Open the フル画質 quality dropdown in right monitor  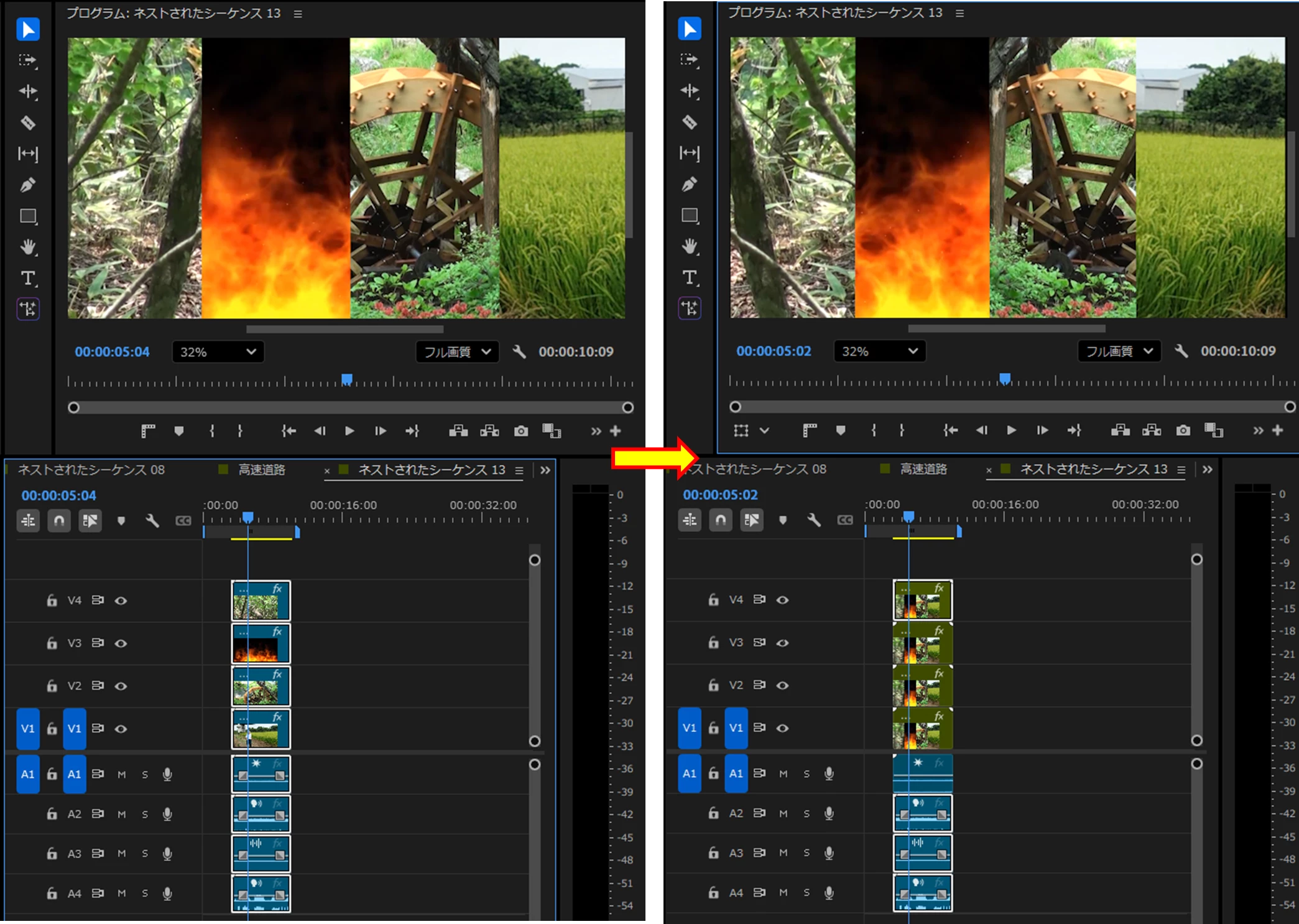(1119, 351)
